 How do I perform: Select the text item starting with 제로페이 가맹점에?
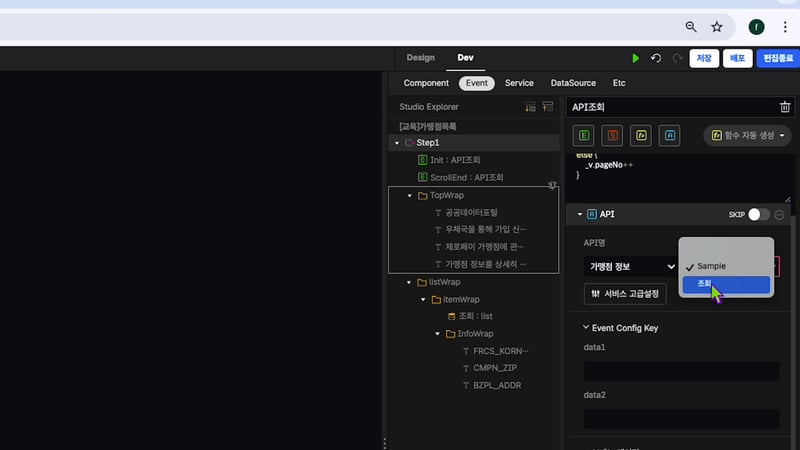coord(479,247)
